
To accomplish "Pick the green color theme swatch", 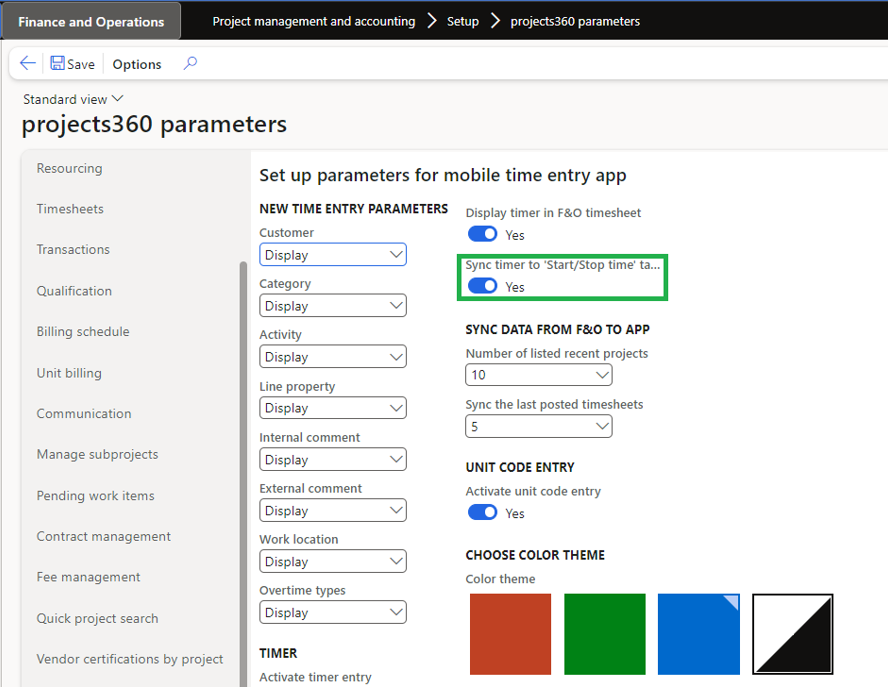I will point(605,634).
